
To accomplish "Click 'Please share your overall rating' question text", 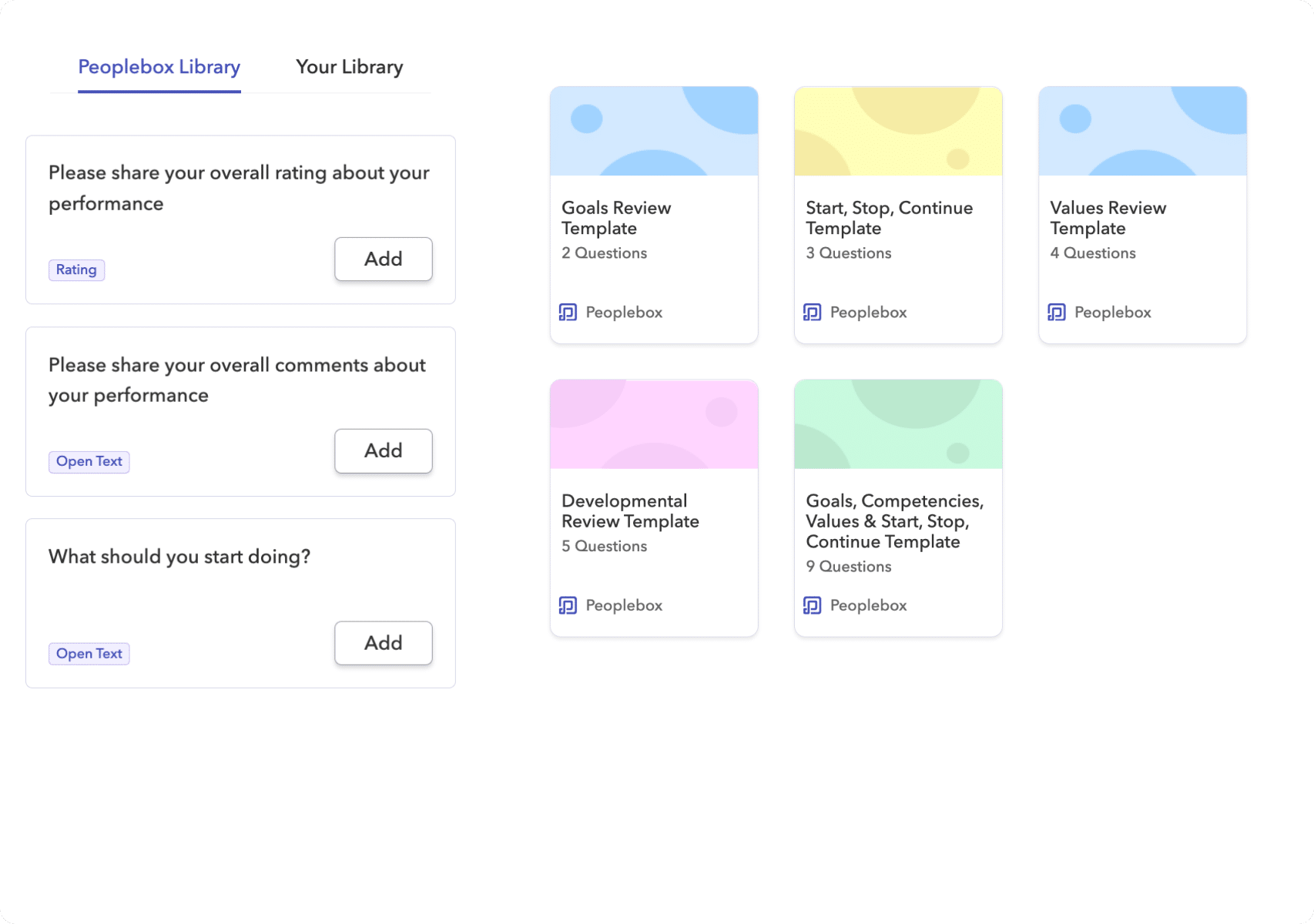I will click(239, 188).
